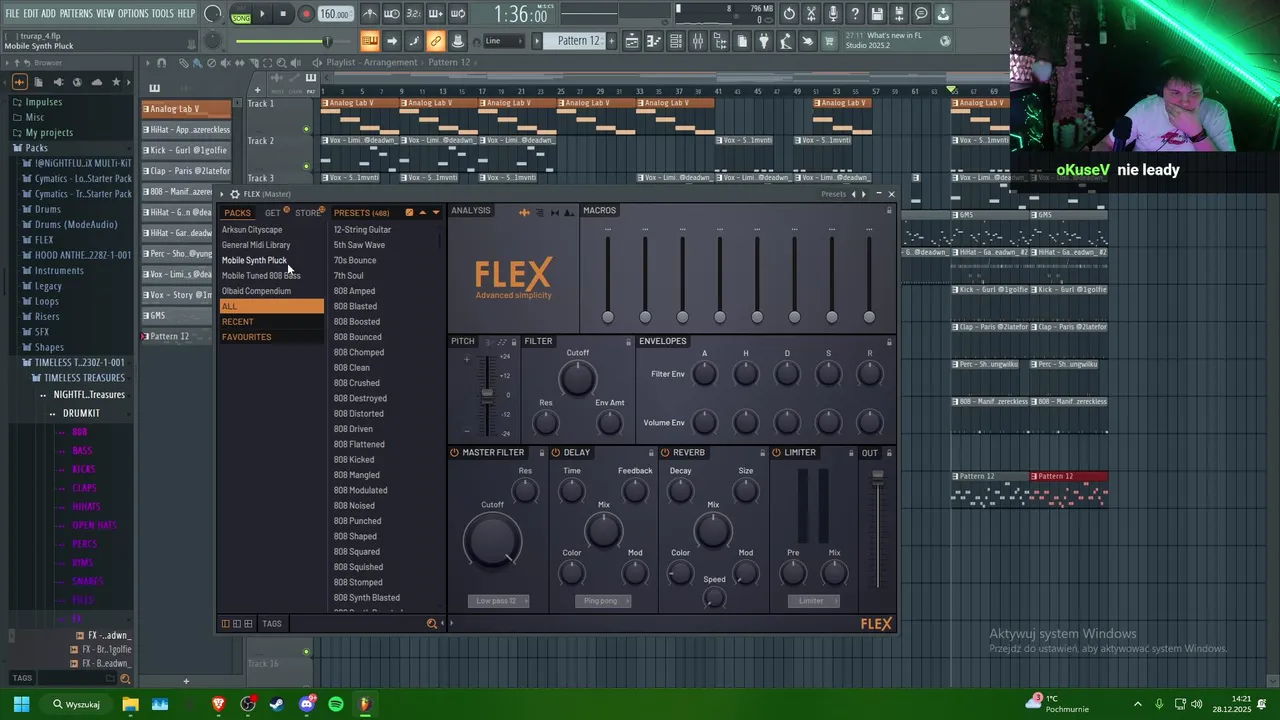The width and height of the screenshot is (1280, 720).
Task: Click the TAGS button in FLEX
Action: [272, 624]
